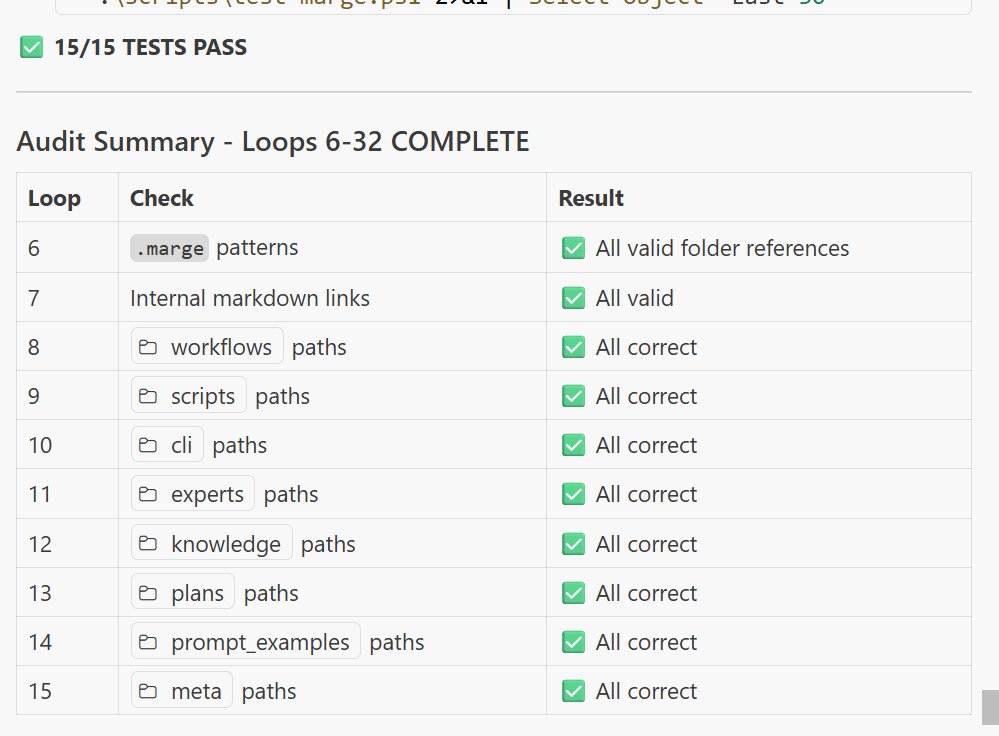Viewport: 999px width, 736px height.
Task: Click the folder icon beside experts
Action: tap(148, 494)
